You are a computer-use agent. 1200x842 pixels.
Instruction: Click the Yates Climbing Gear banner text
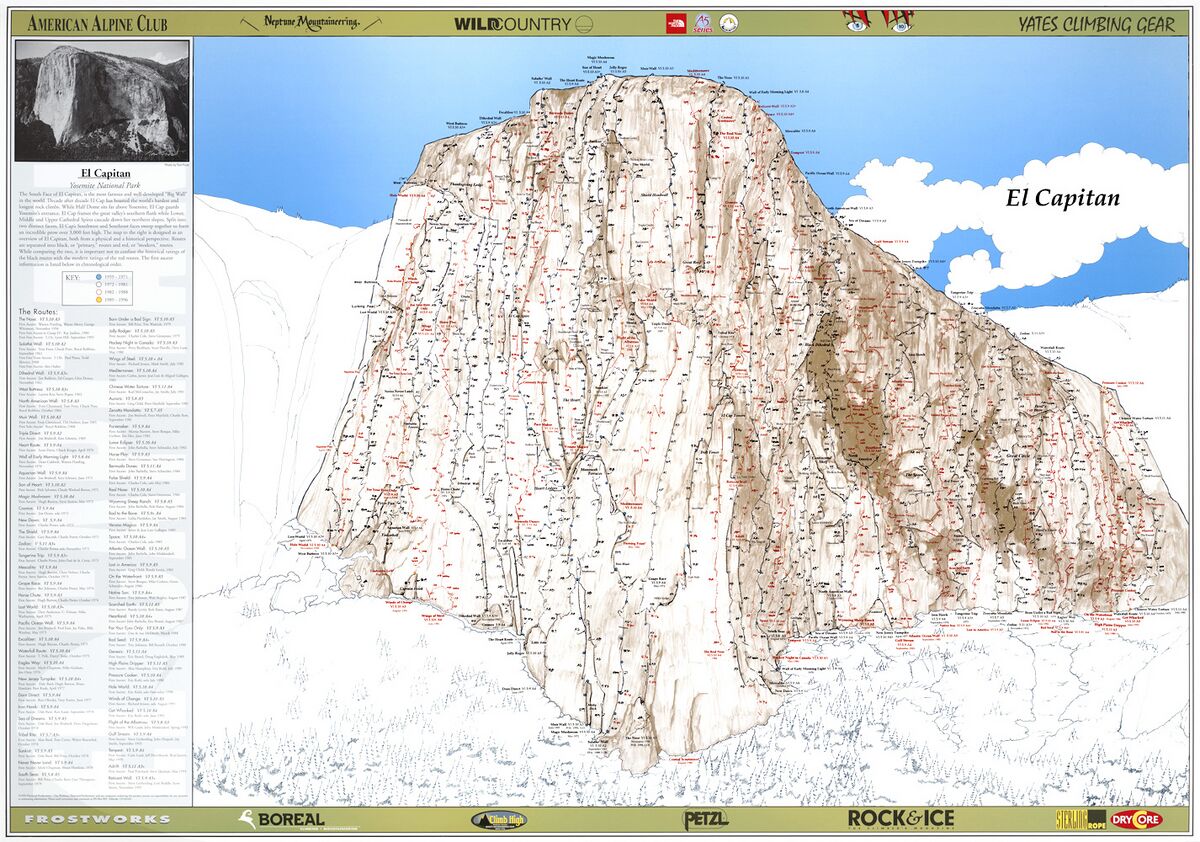tap(1097, 23)
